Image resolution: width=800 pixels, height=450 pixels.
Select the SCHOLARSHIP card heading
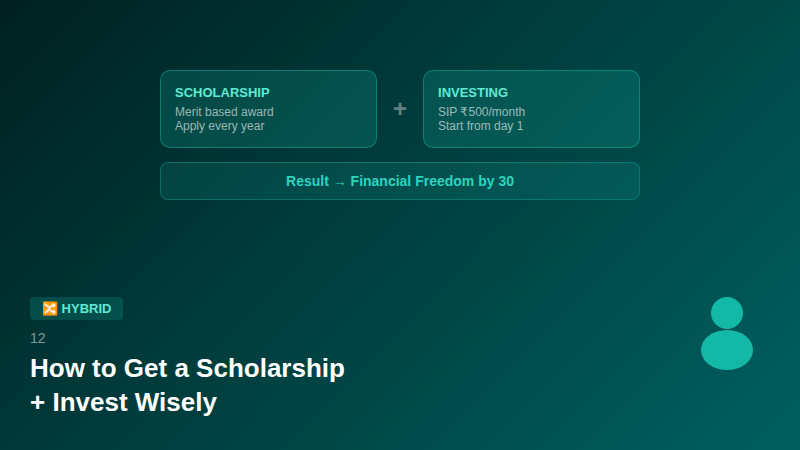coord(222,93)
